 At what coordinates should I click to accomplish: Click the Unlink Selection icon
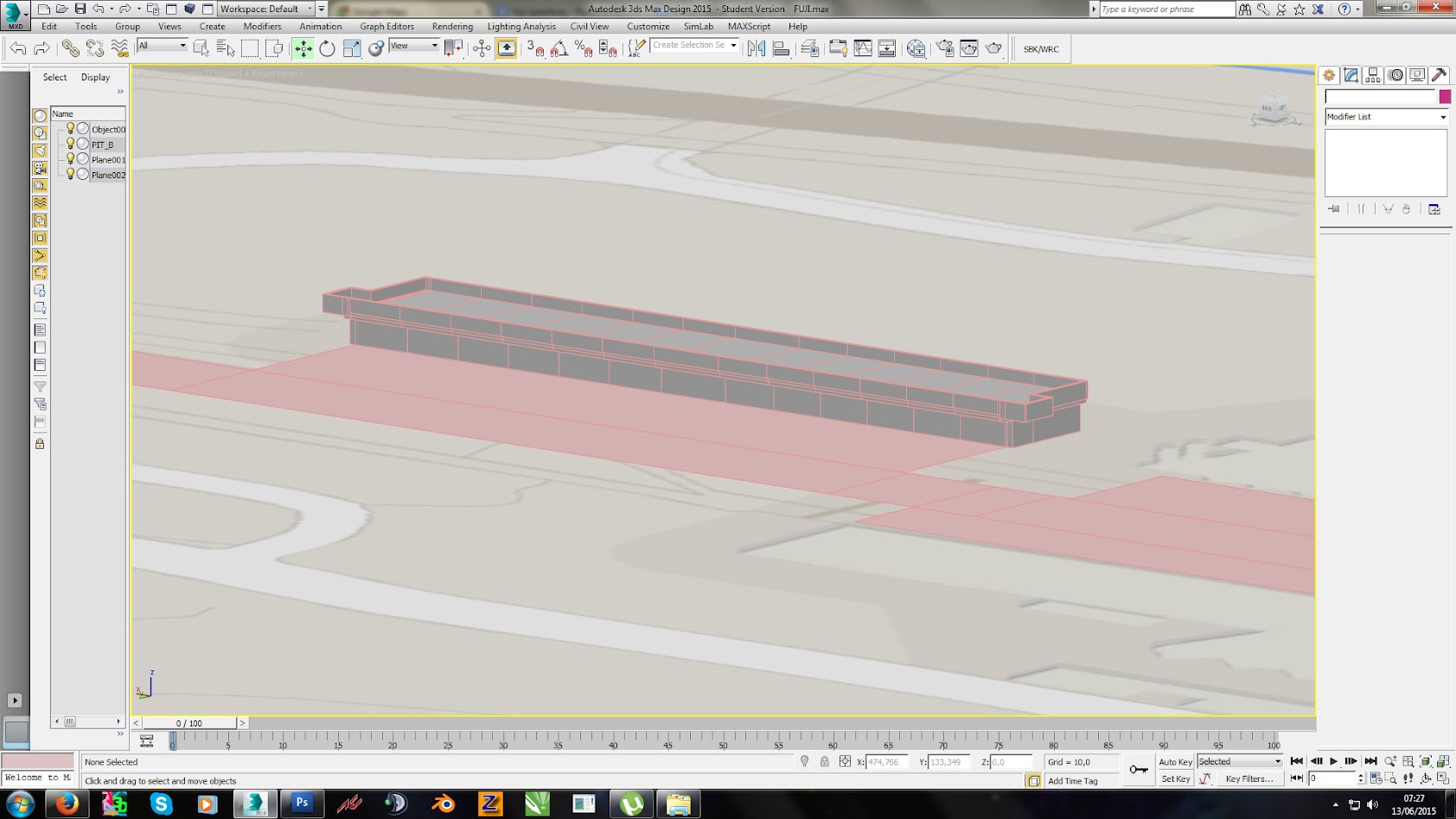click(95, 49)
